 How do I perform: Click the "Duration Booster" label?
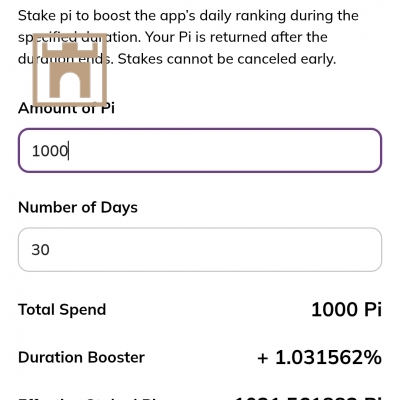81,357
